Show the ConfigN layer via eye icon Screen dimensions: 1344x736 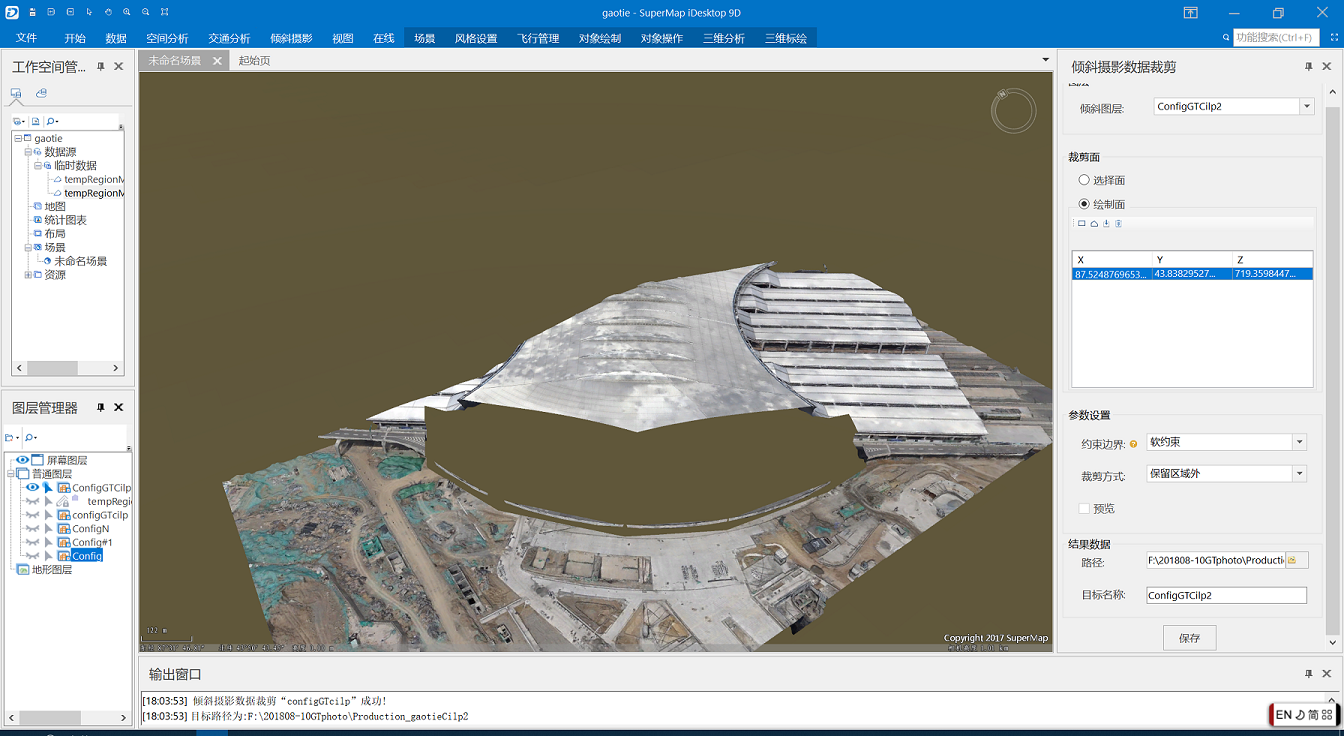(32, 528)
